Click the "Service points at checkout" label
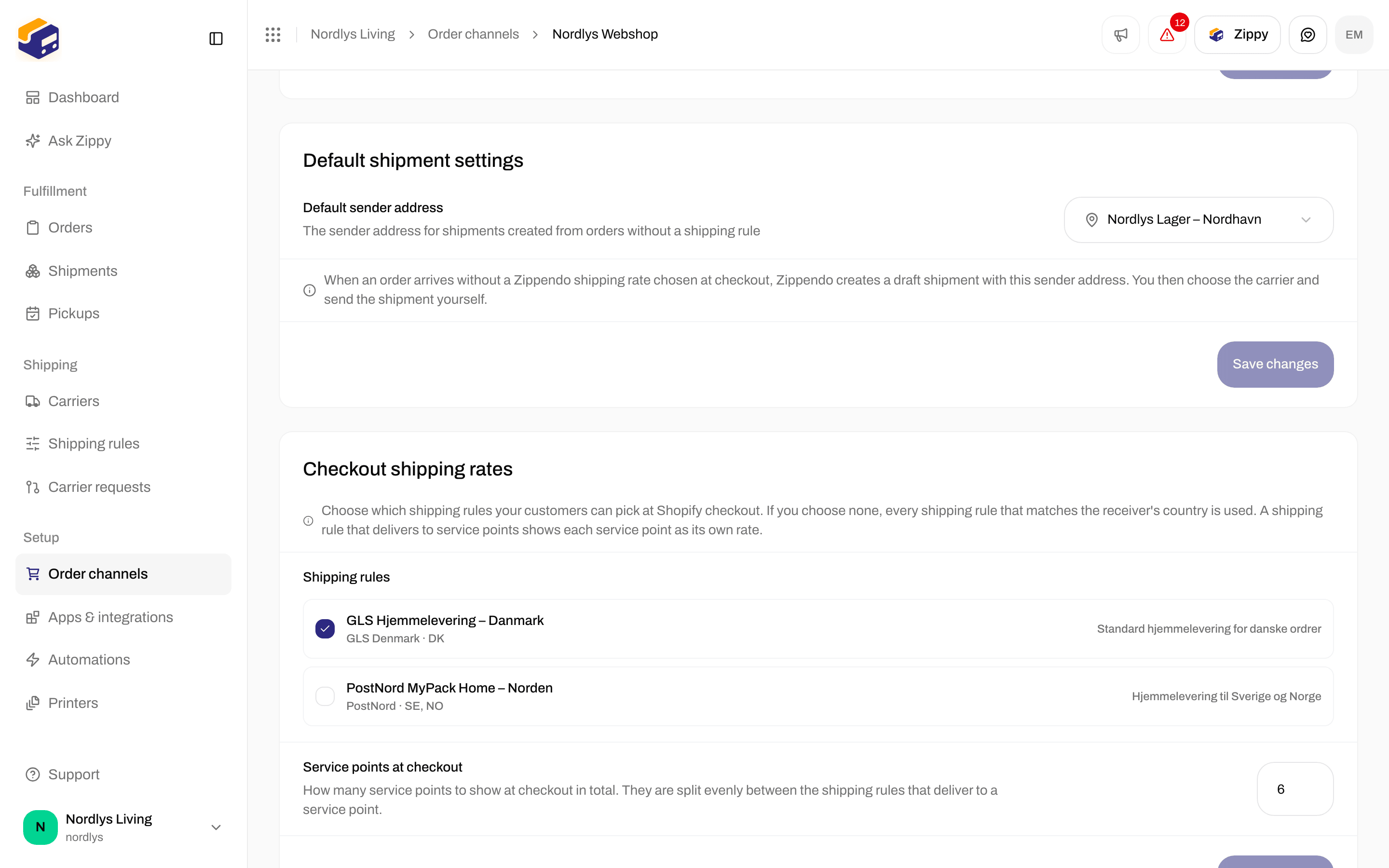1389x868 pixels. tap(382, 767)
